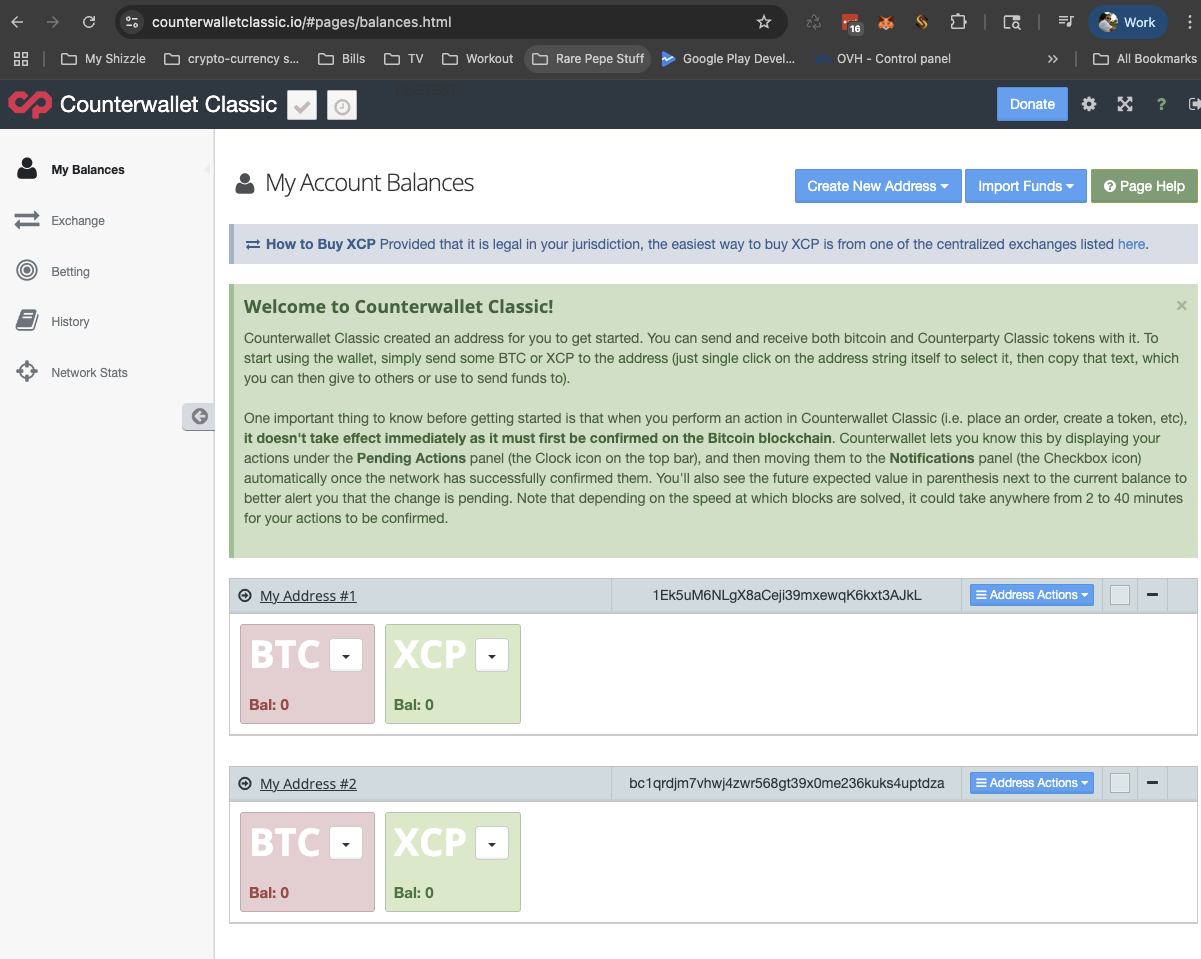Click the green question mark help icon
1201x959 pixels.
click(x=1161, y=104)
